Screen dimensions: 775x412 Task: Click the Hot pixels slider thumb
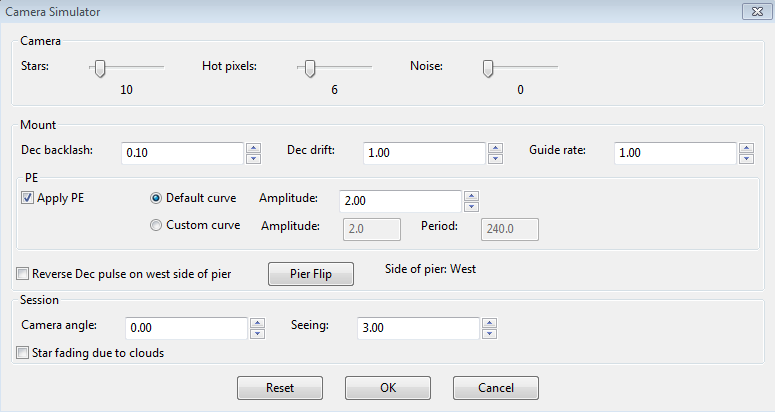click(x=310, y=68)
